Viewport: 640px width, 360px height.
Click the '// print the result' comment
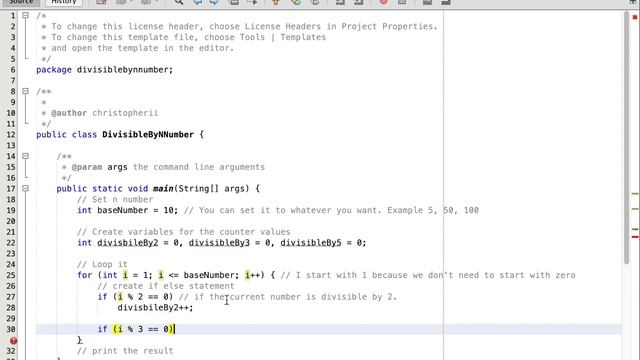point(125,351)
